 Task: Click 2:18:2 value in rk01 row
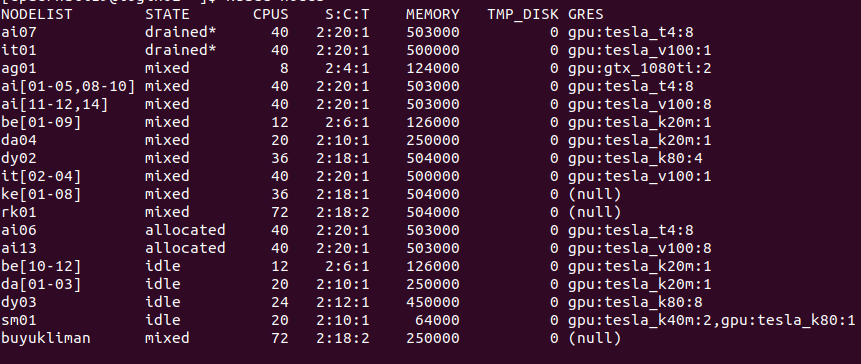tap(343, 212)
